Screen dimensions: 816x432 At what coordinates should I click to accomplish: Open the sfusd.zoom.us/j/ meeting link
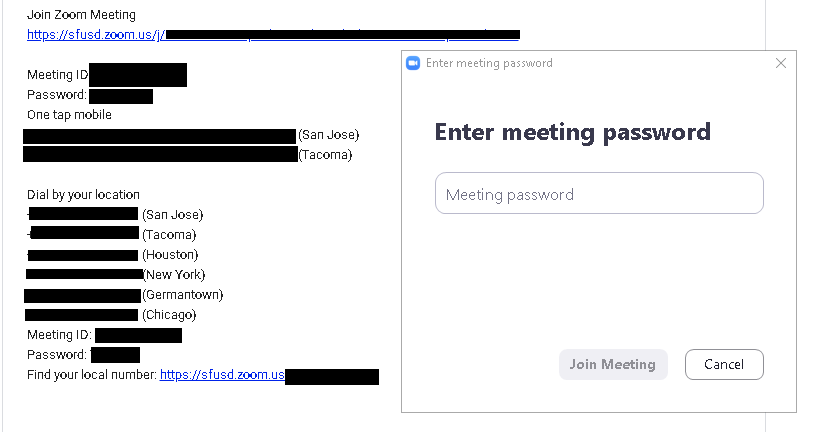tap(96, 35)
